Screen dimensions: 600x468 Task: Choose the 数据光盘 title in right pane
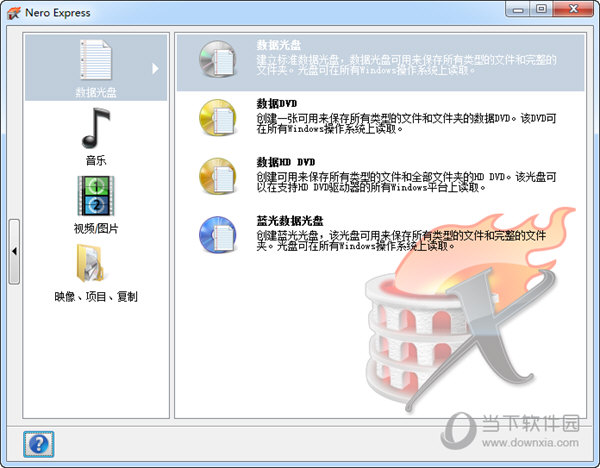279,45
